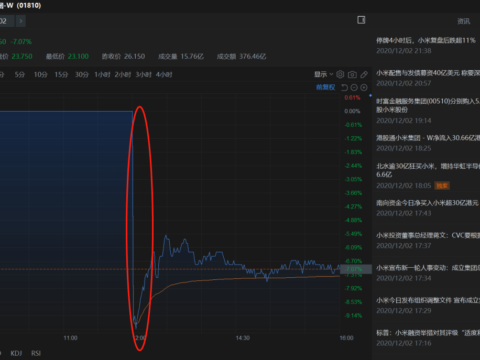This screenshot has width=480, height=360.
Task: Switch to 10分 timeframe
Action: (x=40, y=75)
